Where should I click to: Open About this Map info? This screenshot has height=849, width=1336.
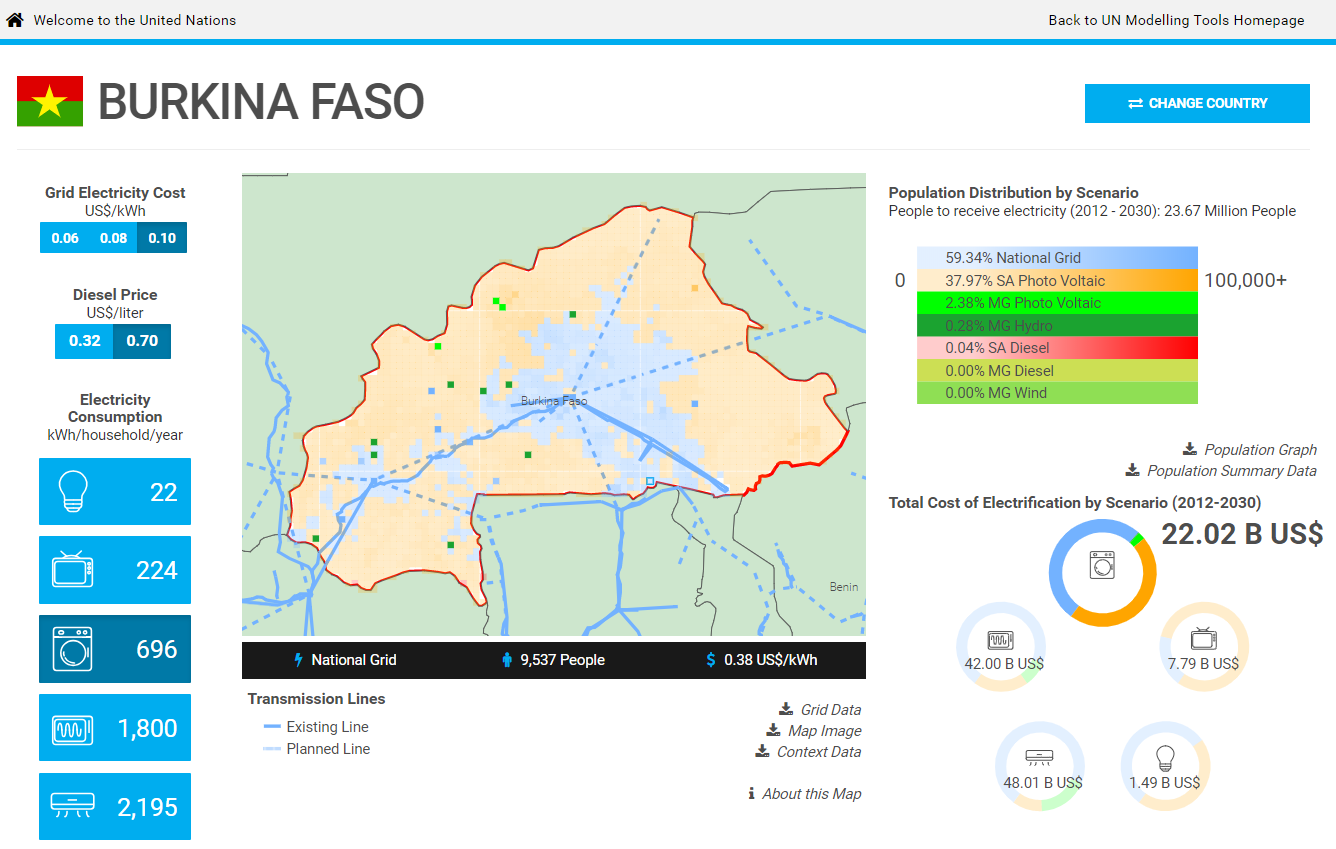[x=810, y=794]
